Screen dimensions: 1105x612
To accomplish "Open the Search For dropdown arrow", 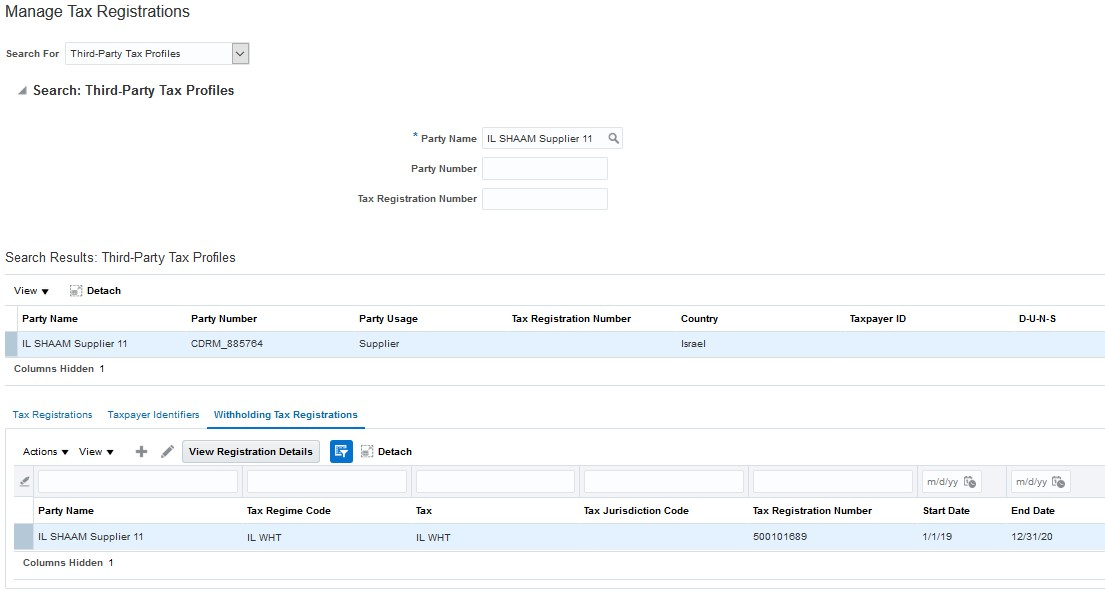I will pyautogui.click(x=240, y=54).
